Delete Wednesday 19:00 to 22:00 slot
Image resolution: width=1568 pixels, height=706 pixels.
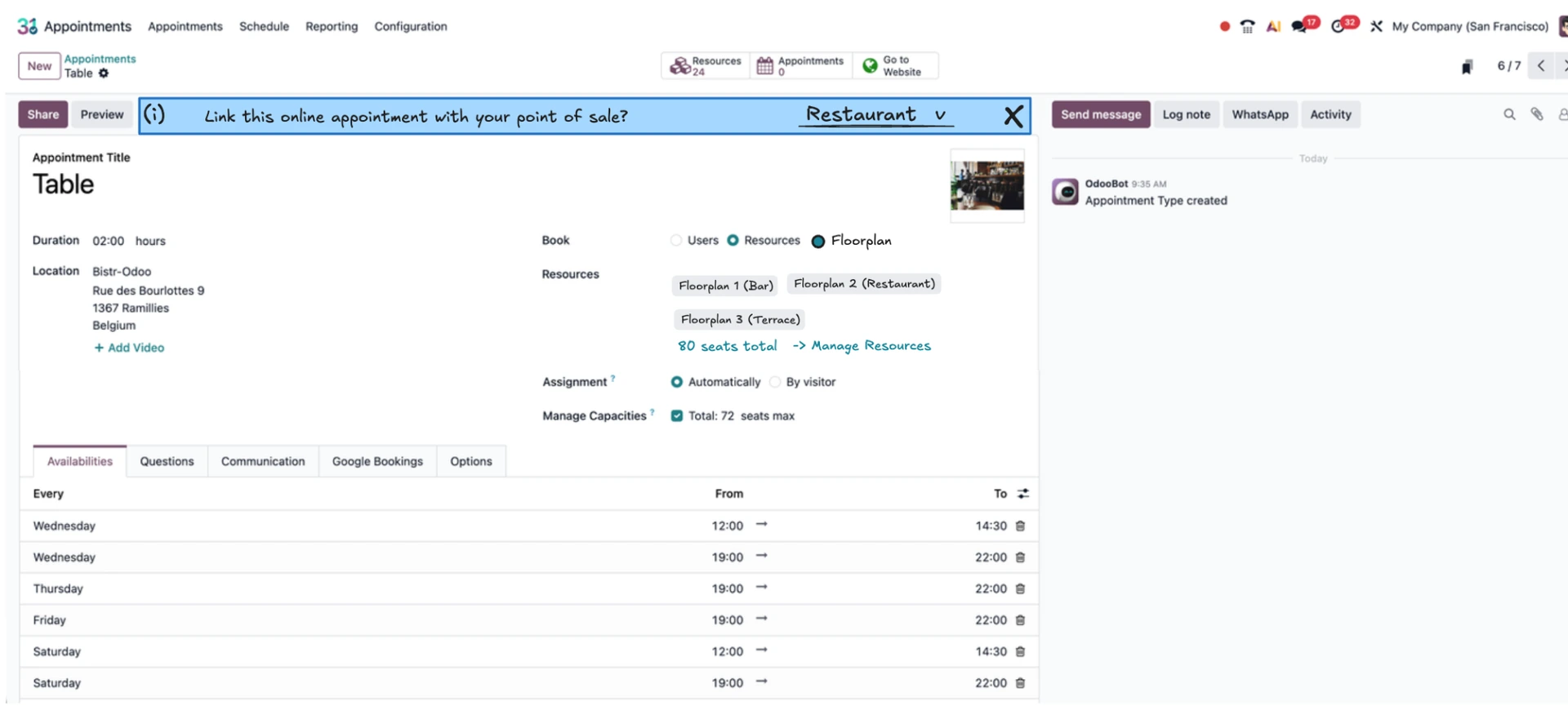[1020, 557]
